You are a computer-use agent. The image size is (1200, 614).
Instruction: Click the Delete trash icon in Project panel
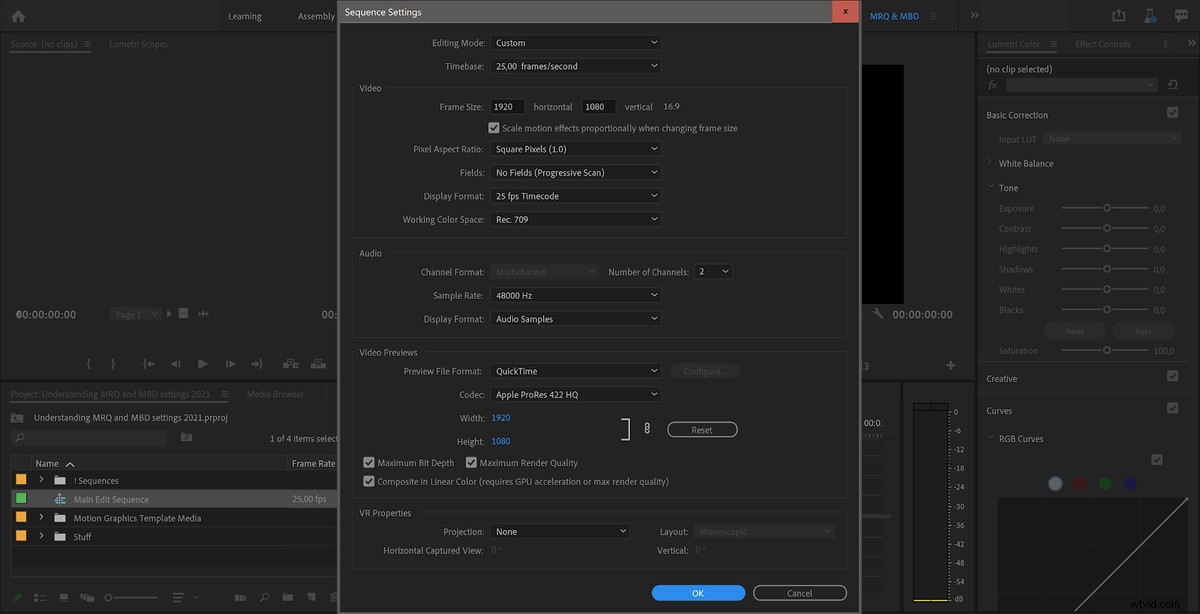coord(334,597)
